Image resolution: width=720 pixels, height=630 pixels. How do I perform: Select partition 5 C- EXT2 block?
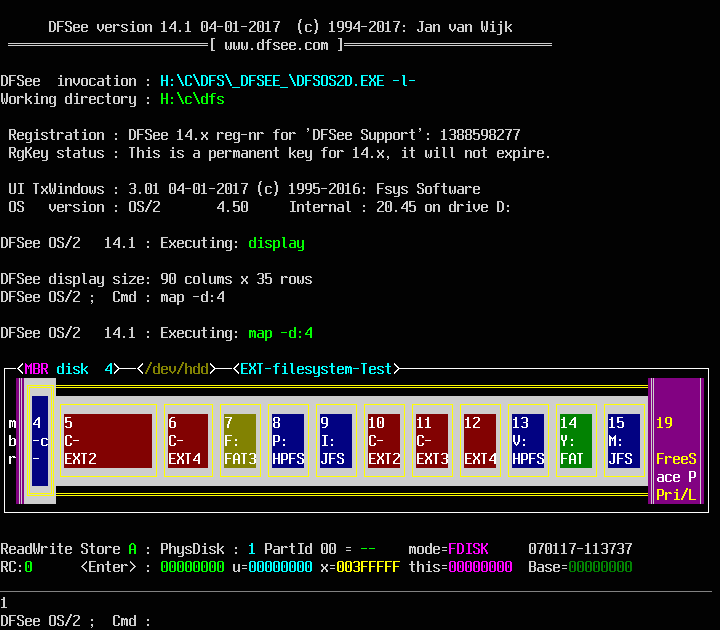108,441
